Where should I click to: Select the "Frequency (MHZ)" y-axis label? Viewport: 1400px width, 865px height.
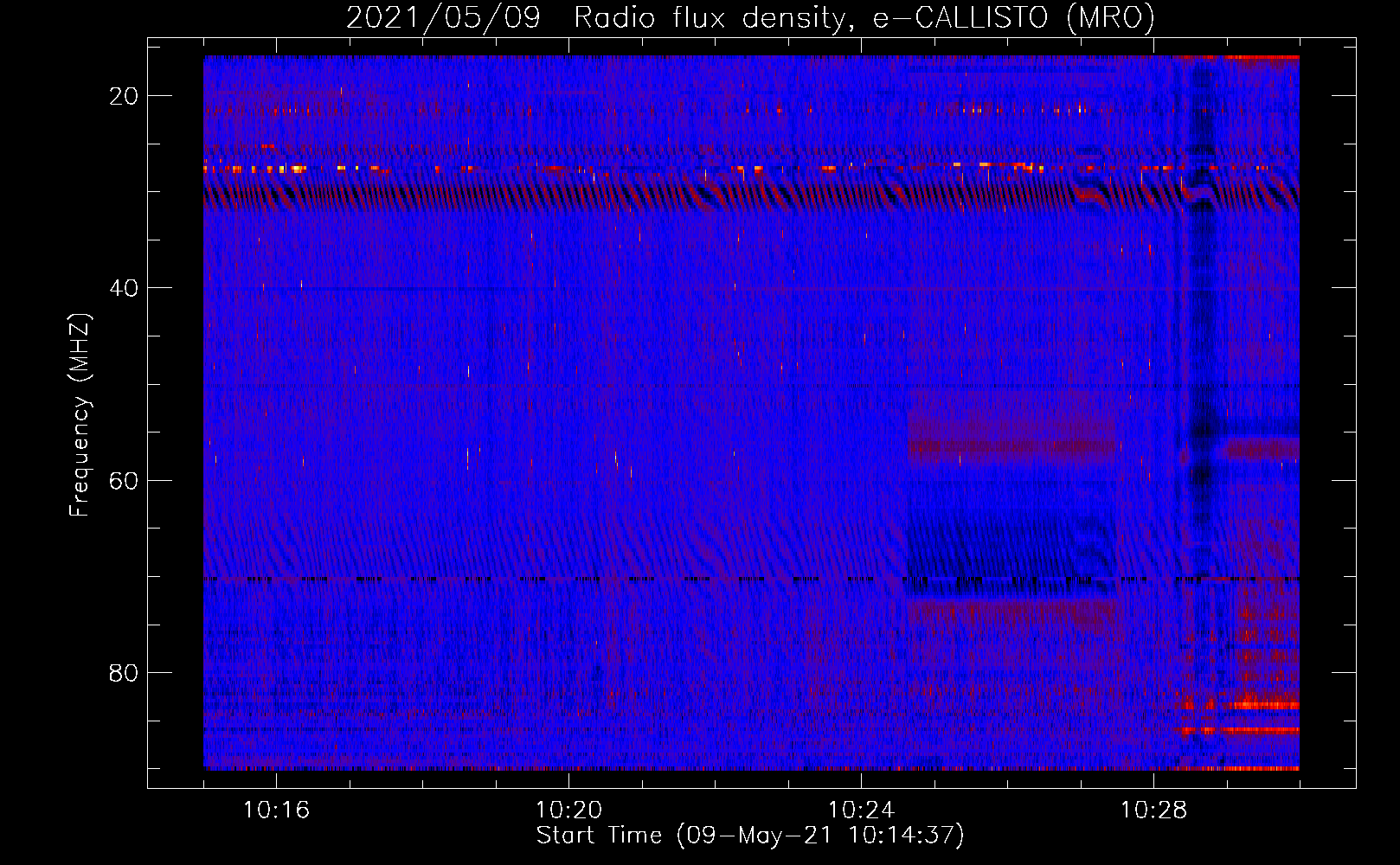(x=79, y=414)
